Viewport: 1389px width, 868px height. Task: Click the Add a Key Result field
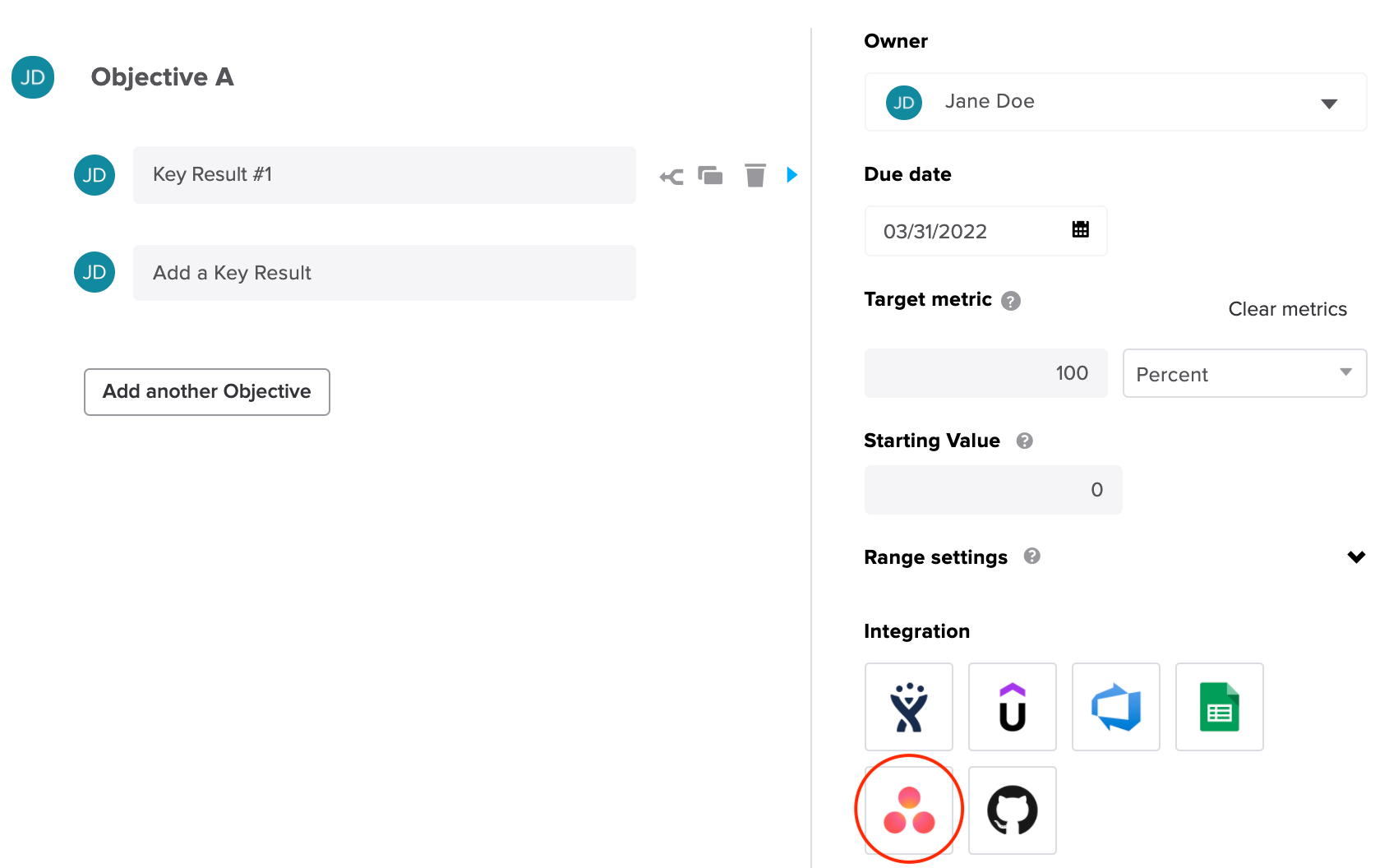385,273
